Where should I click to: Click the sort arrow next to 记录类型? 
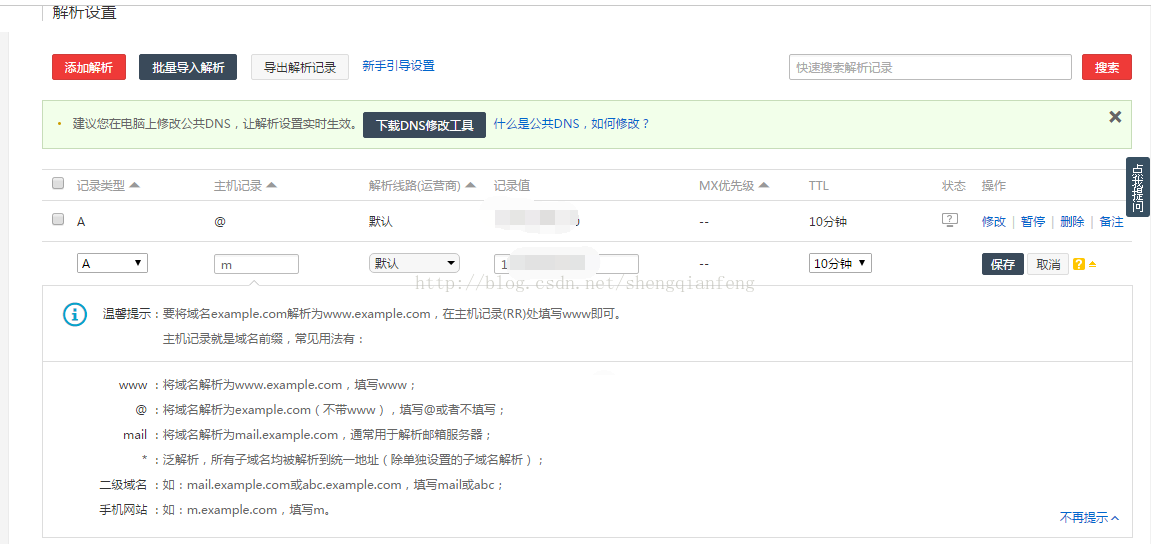click(135, 185)
